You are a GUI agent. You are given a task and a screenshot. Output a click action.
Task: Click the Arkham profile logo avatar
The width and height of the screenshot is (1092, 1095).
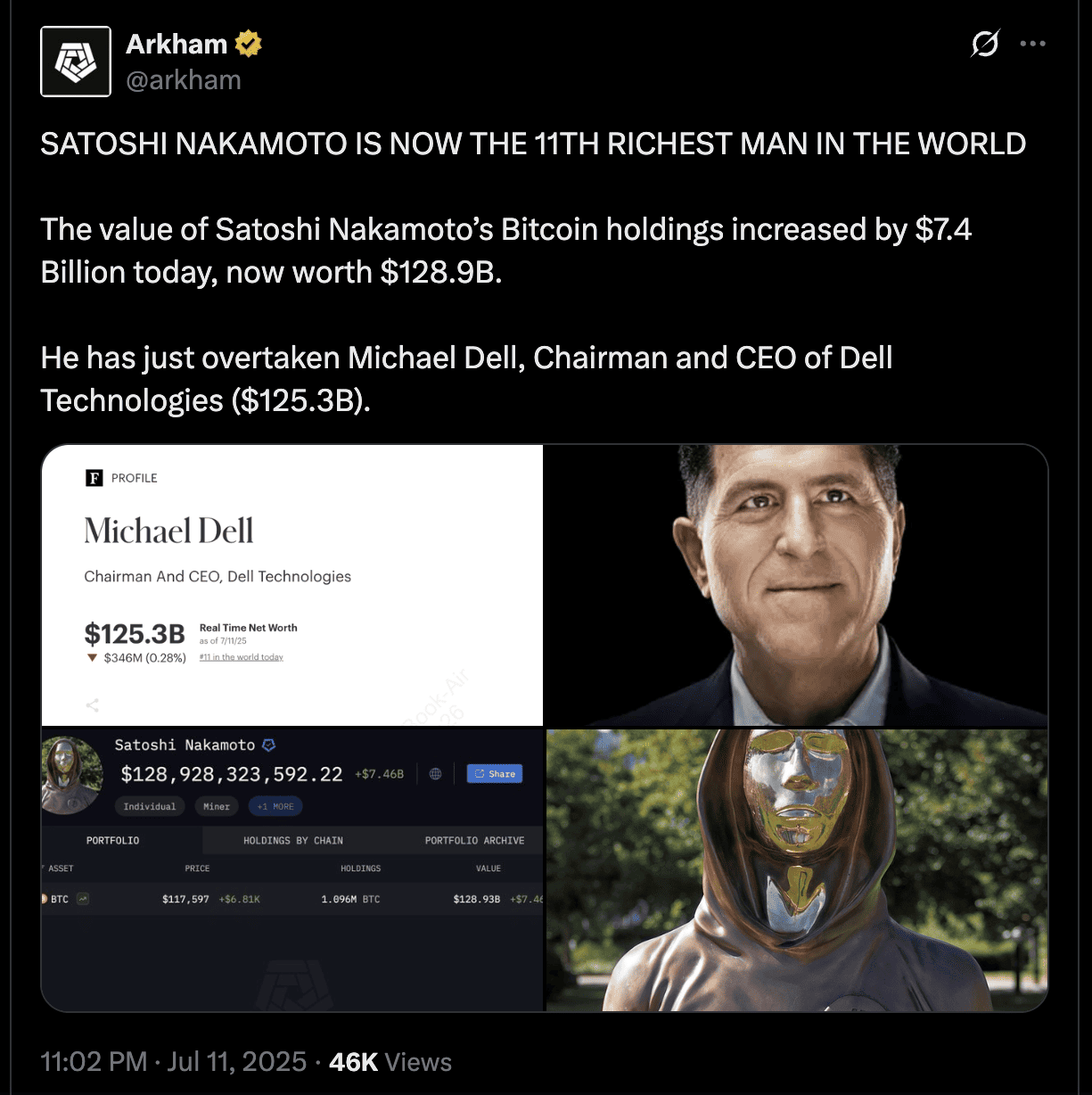coord(76,61)
